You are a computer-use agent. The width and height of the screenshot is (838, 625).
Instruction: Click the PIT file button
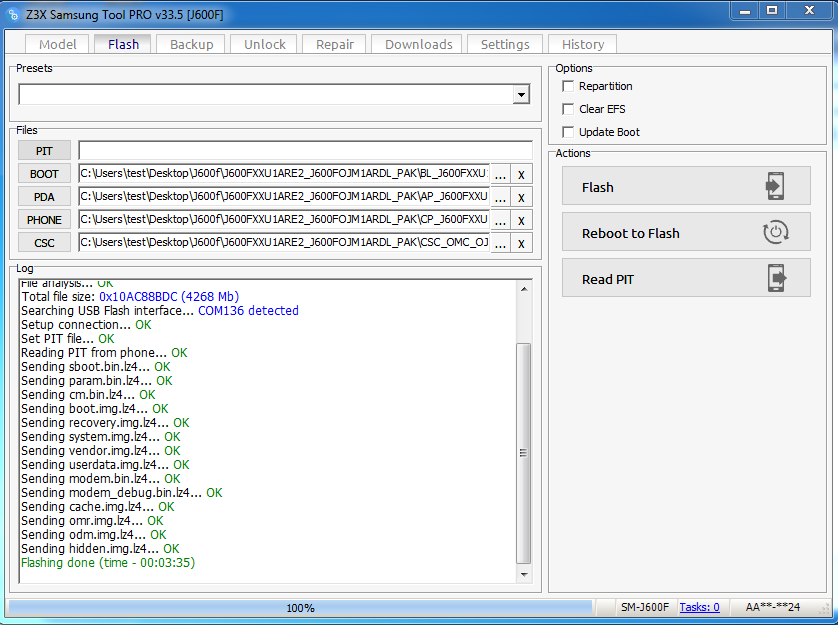(x=44, y=151)
